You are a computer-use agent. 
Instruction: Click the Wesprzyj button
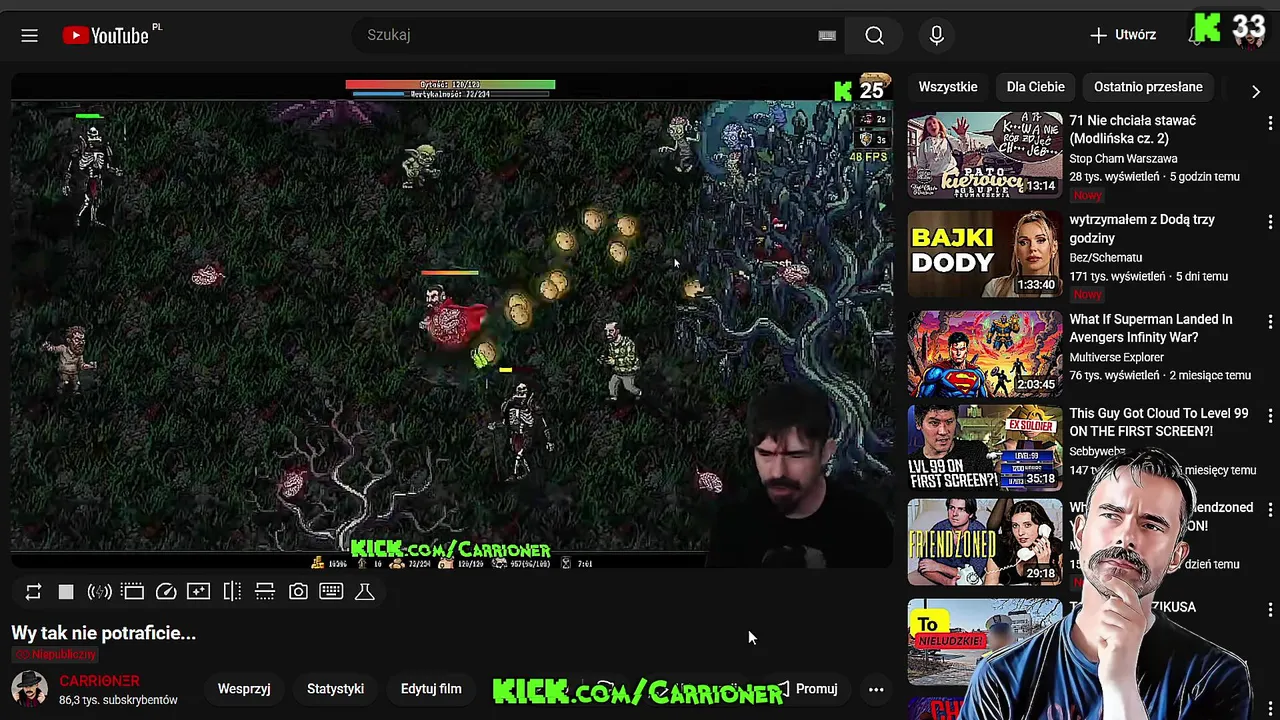coord(244,689)
